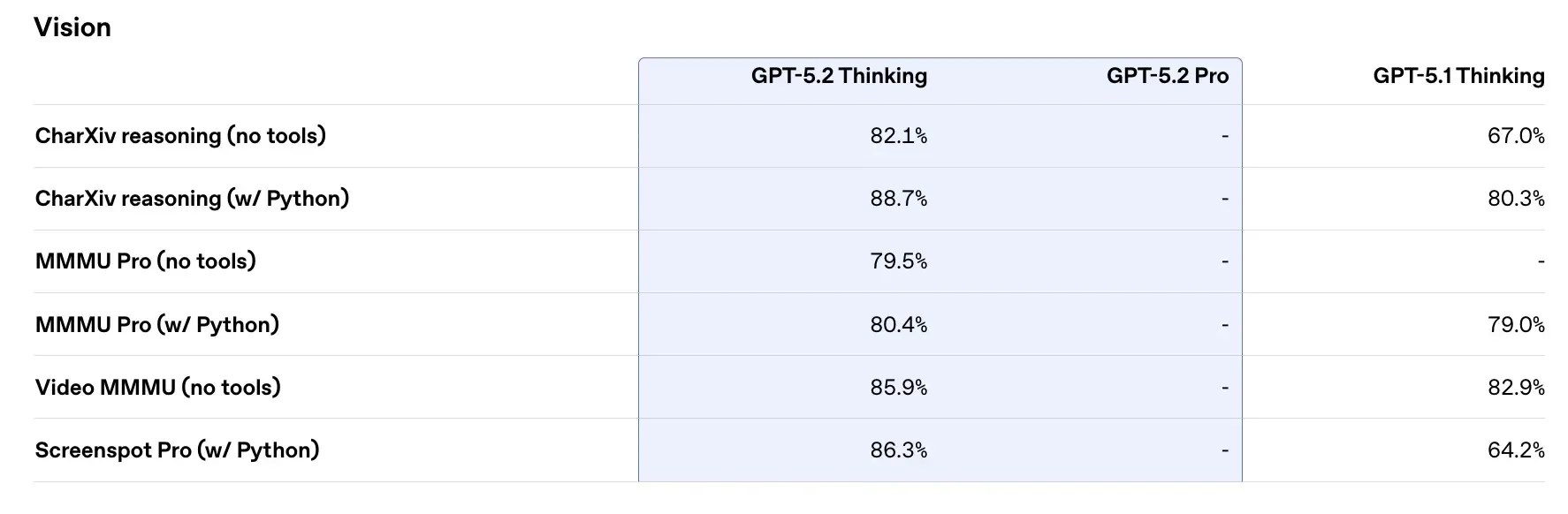Click the CharXiv reasoning (w/ Python) row label
Viewport: 1568px width, 514px height.
192,199
